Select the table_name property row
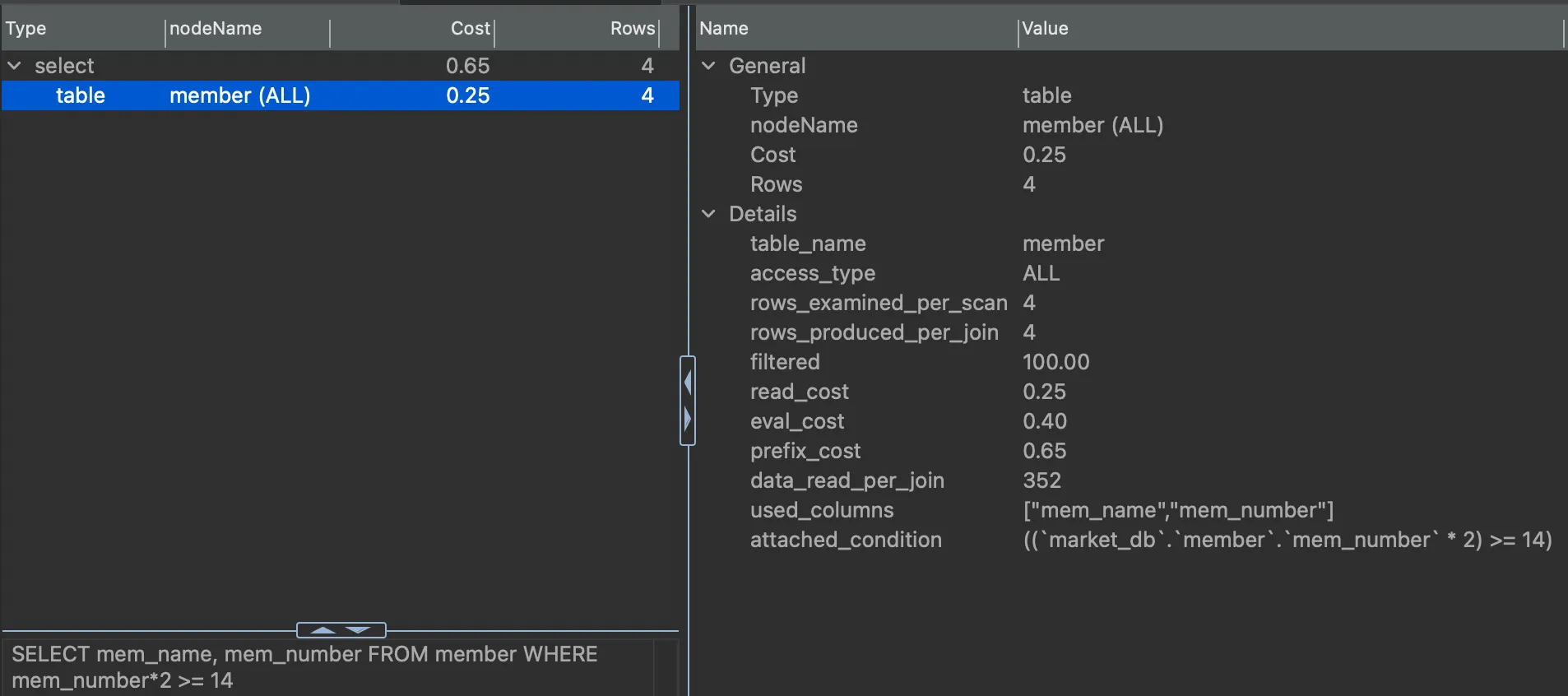Screen dimensions: 1568x696 click(x=1131, y=244)
